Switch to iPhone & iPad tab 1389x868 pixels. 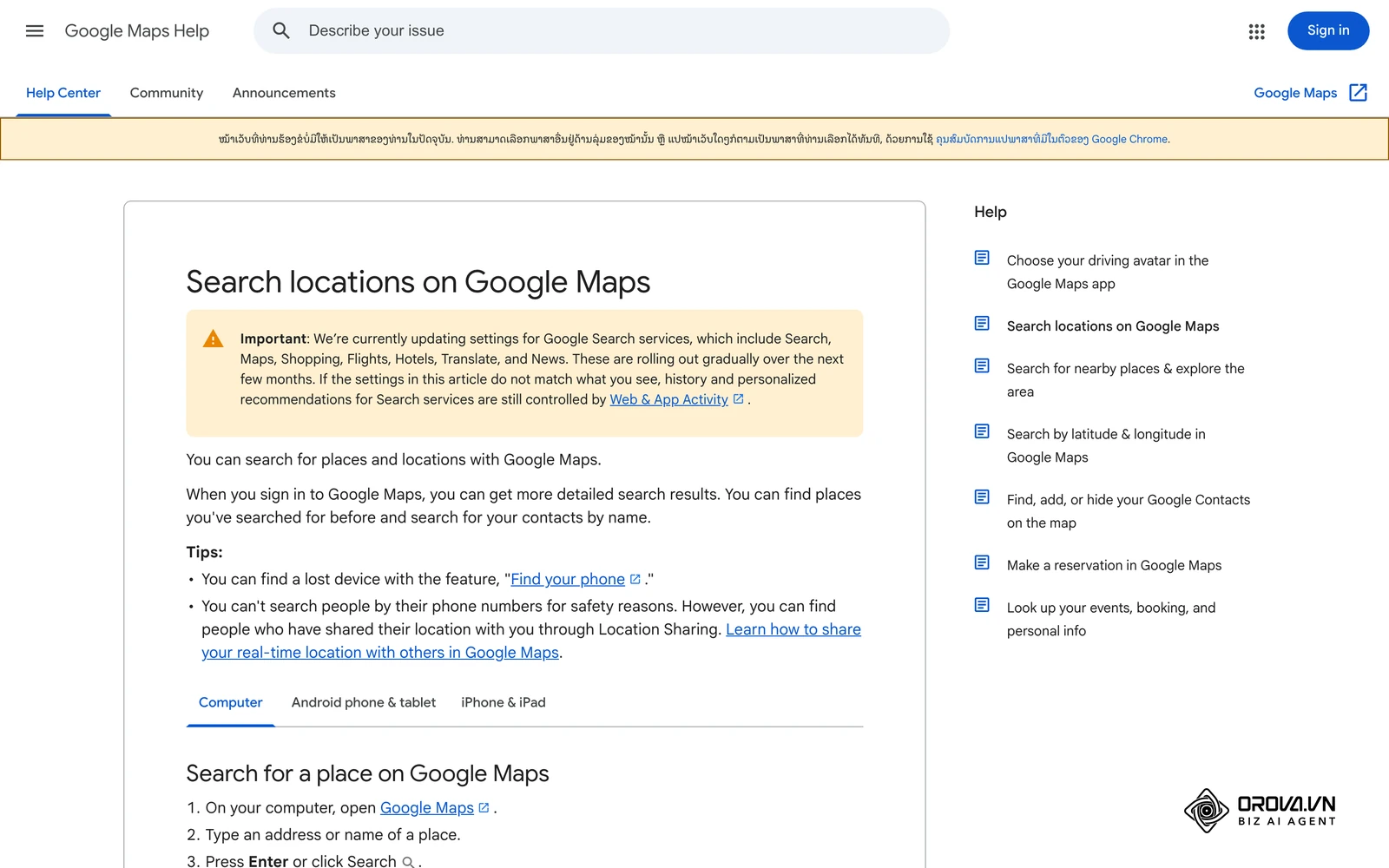point(504,702)
